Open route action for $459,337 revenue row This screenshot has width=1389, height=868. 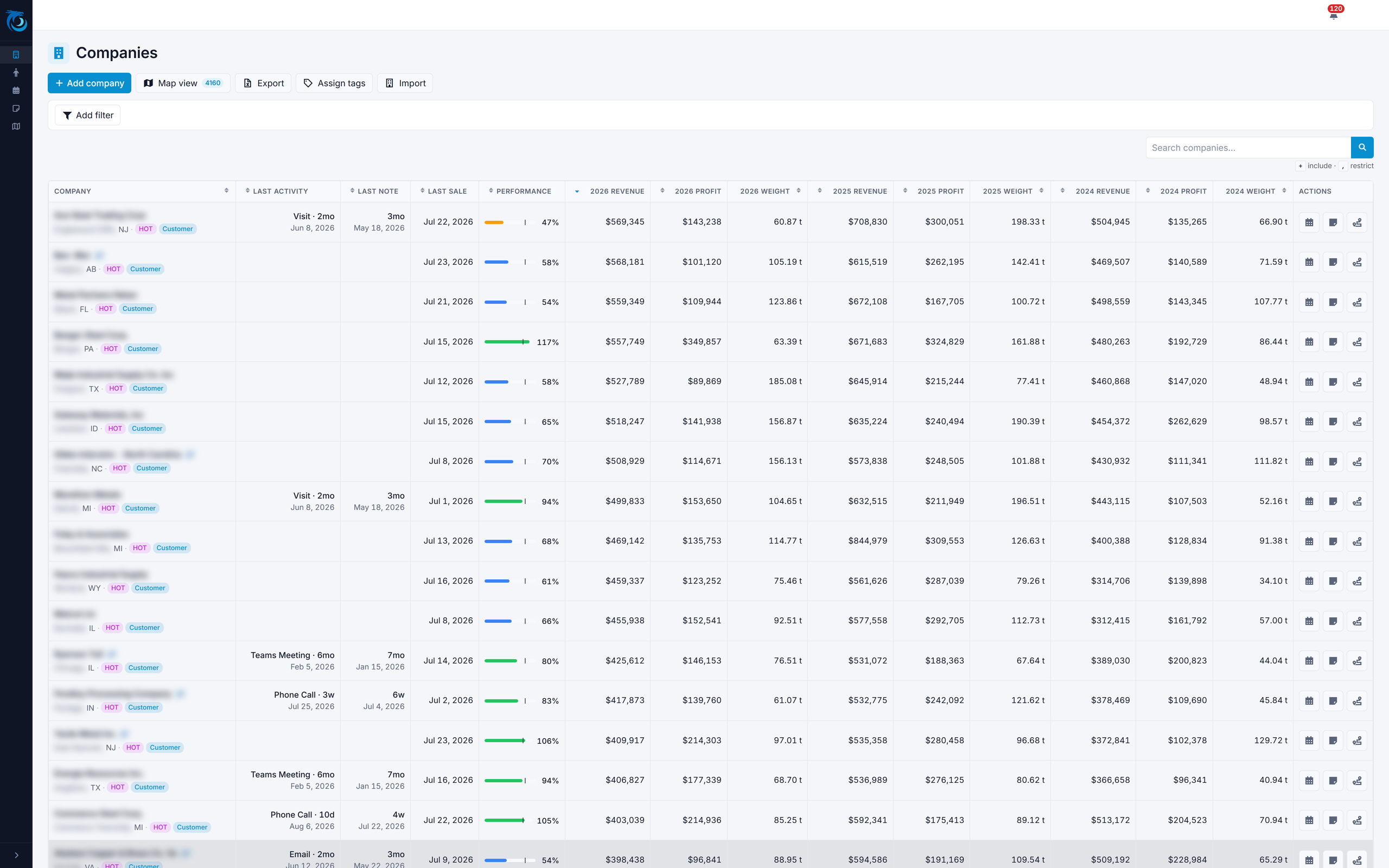(1357, 582)
